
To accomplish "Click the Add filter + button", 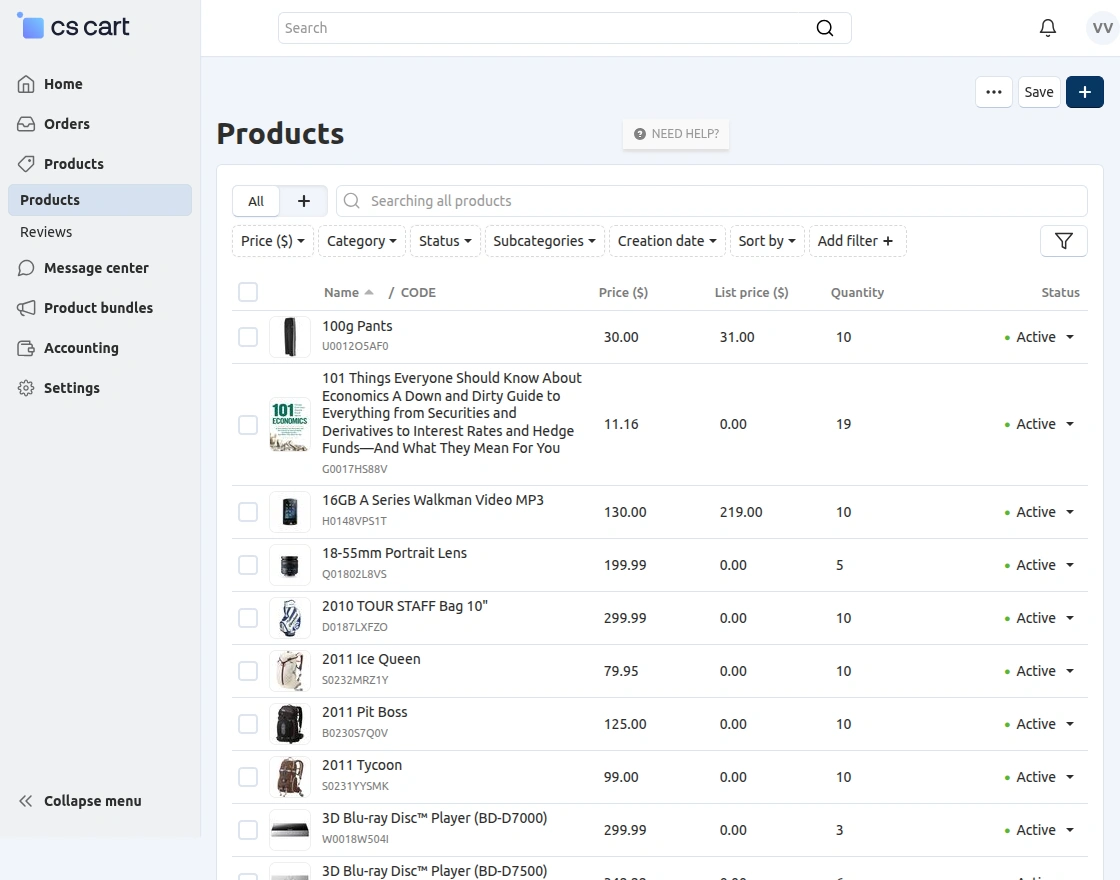I will pyautogui.click(x=857, y=241).
